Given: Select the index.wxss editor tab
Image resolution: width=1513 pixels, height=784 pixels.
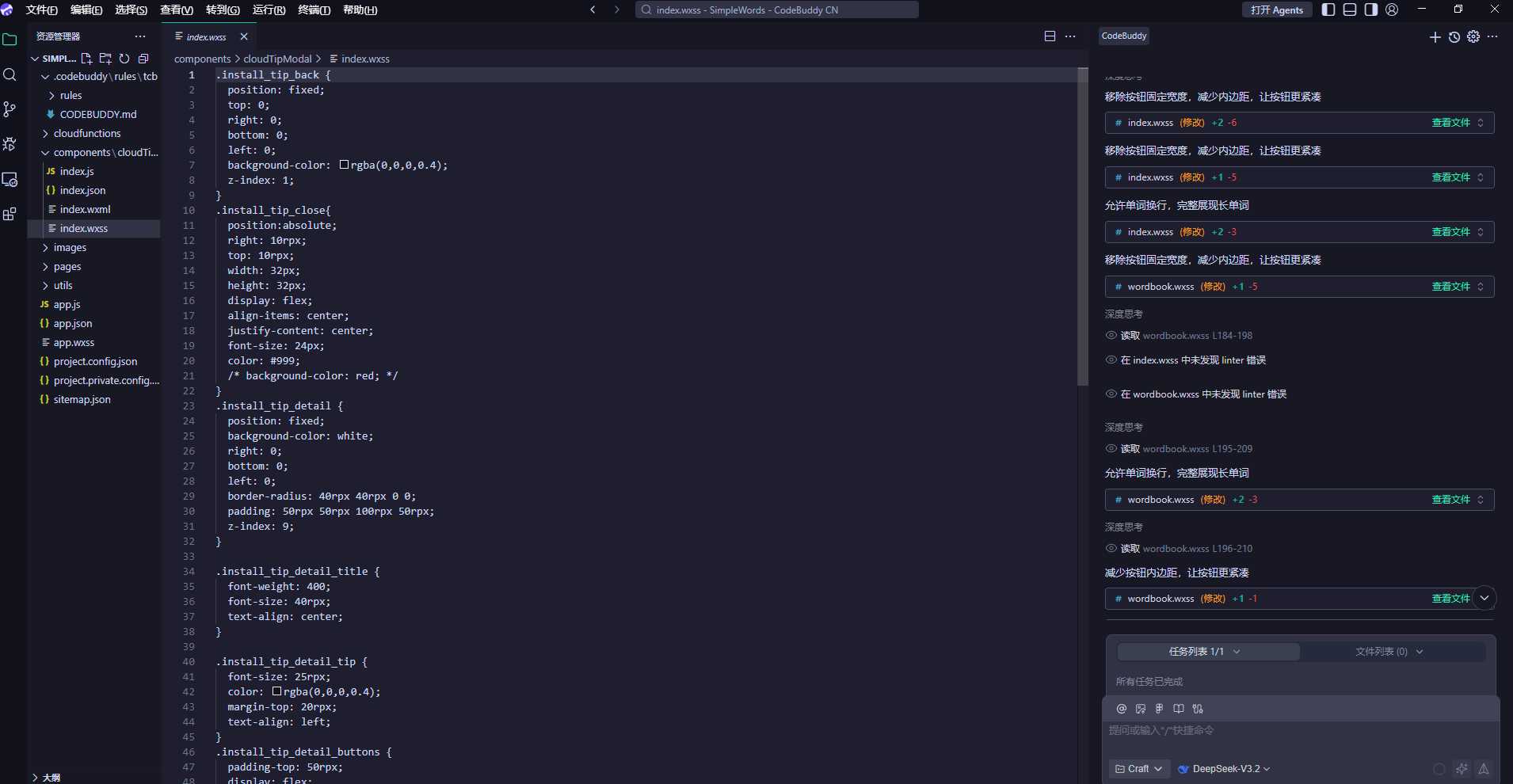Looking at the screenshot, I should [x=207, y=37].
